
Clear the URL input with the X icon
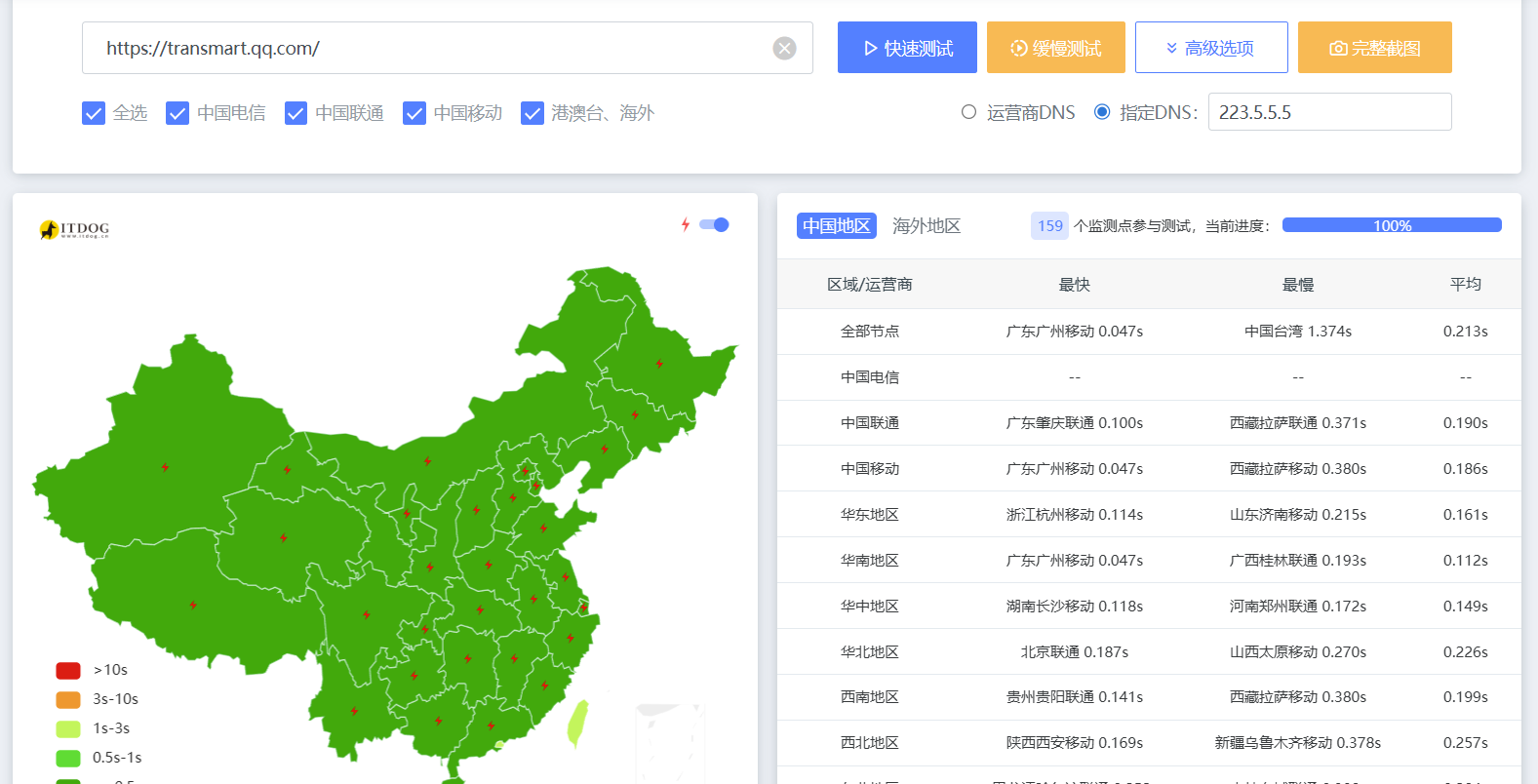tap(784, 49)
